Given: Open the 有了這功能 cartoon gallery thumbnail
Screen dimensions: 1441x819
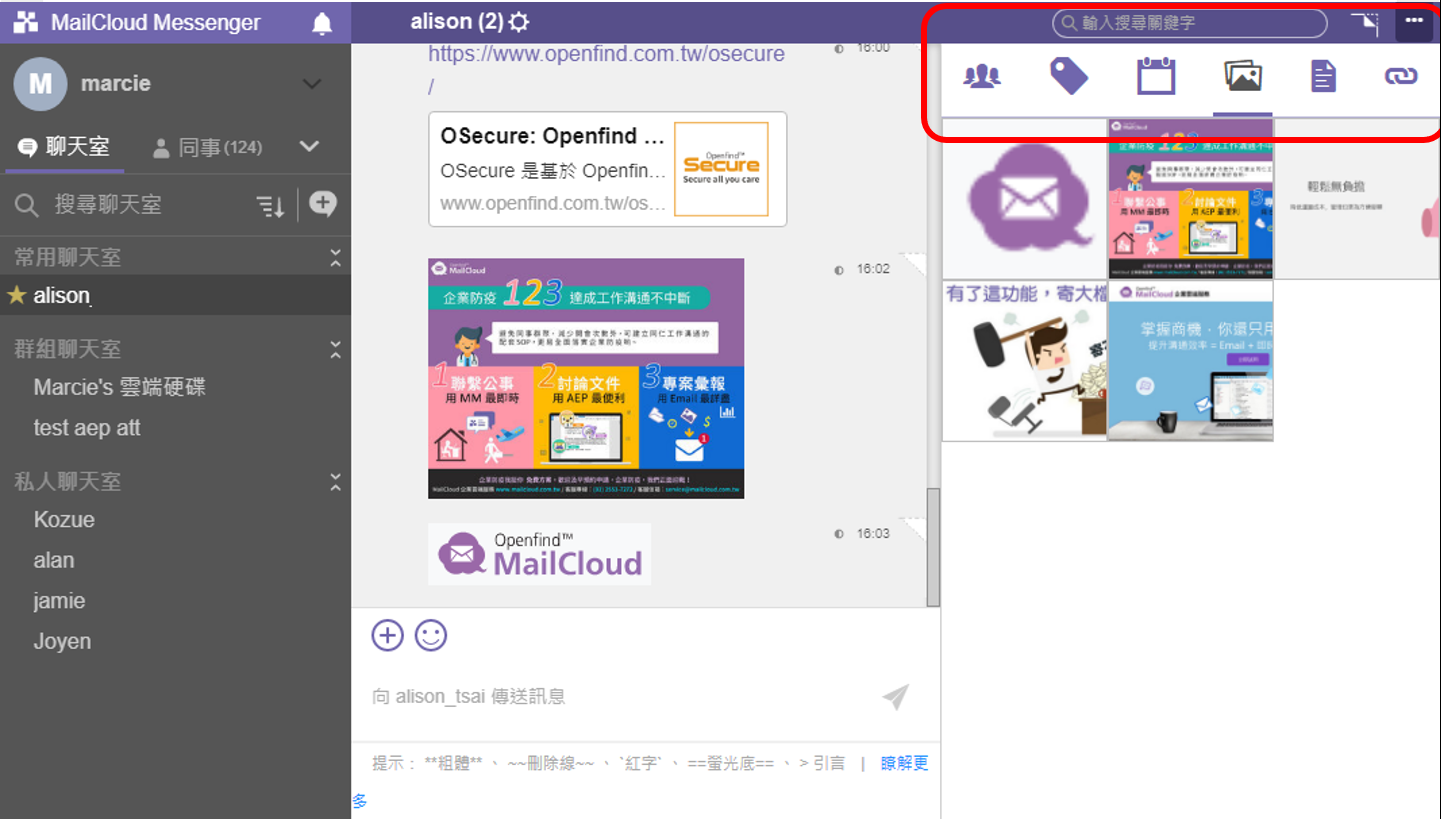Looking at the screenshot, I should (1025, 360).
